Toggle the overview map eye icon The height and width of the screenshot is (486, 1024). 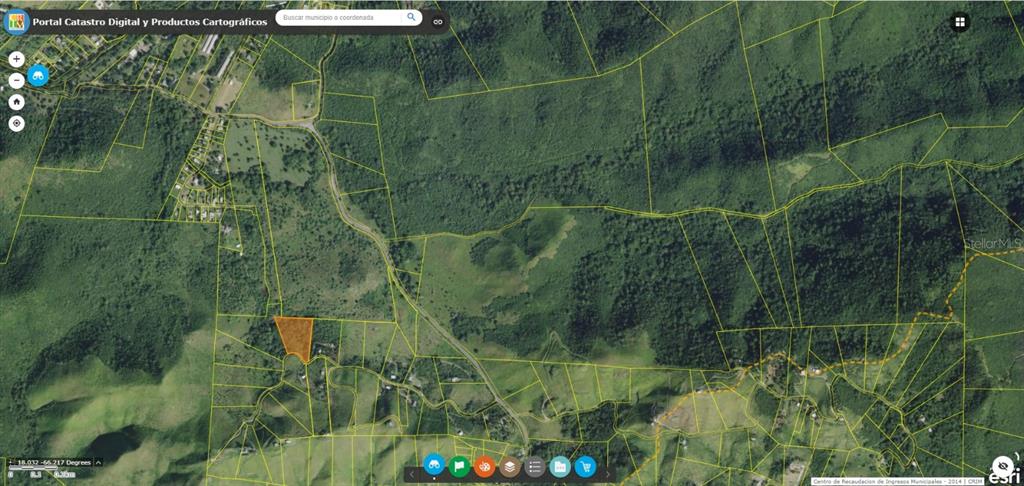point(1002,464)
